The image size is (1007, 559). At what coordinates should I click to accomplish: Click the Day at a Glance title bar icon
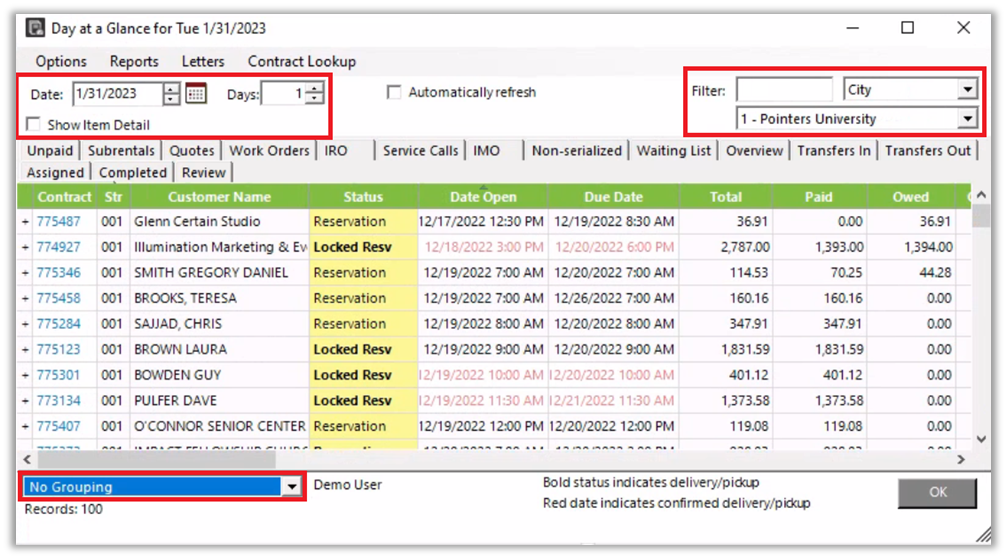coord(36,28)
